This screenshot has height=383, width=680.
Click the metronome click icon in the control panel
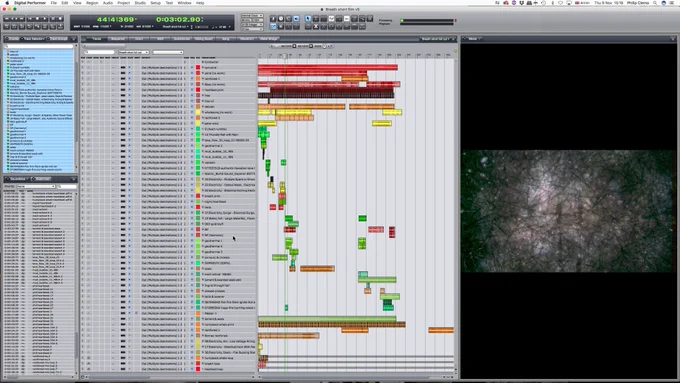click(x=273, y=19)
